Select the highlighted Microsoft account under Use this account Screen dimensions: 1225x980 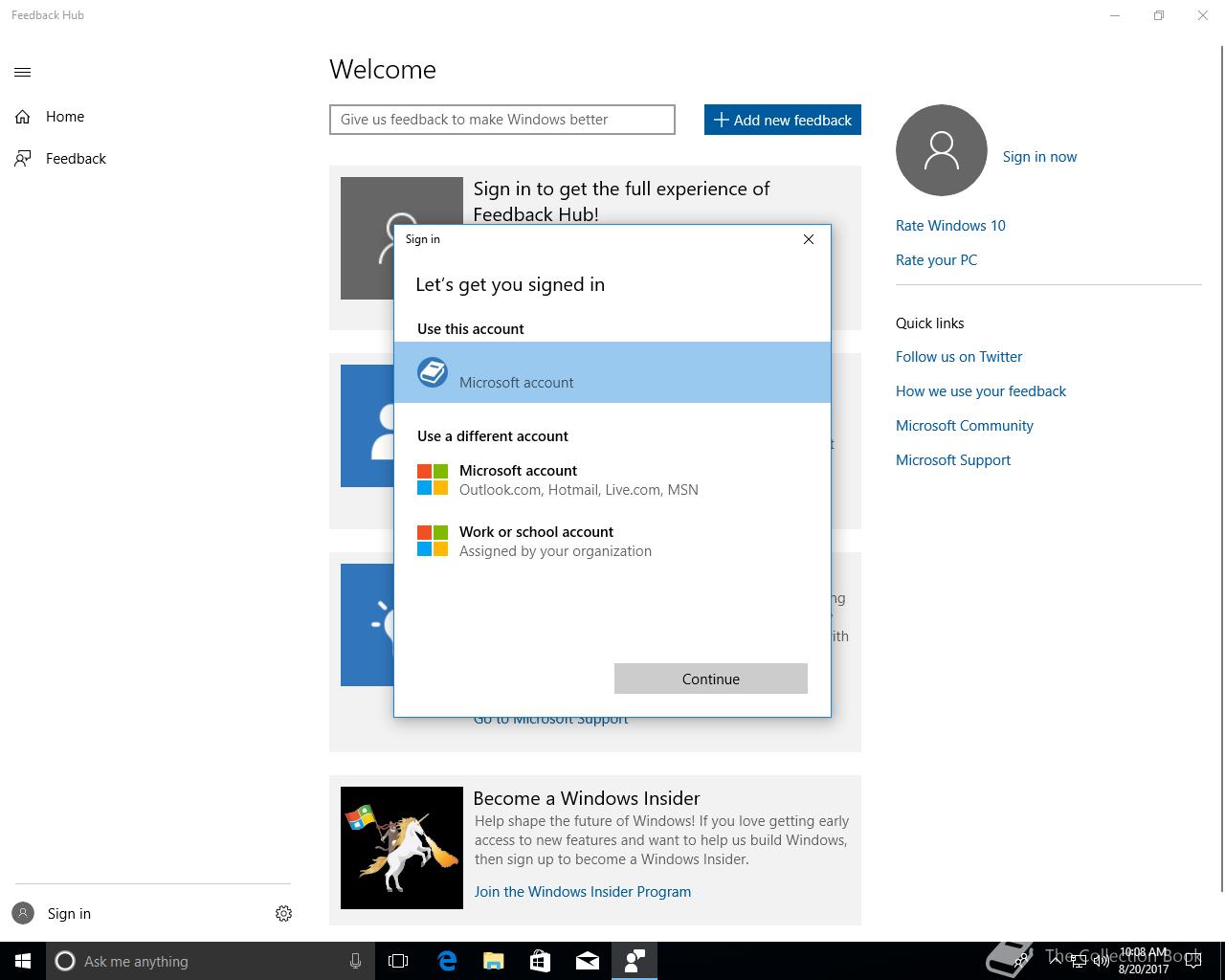click(612, 372)
